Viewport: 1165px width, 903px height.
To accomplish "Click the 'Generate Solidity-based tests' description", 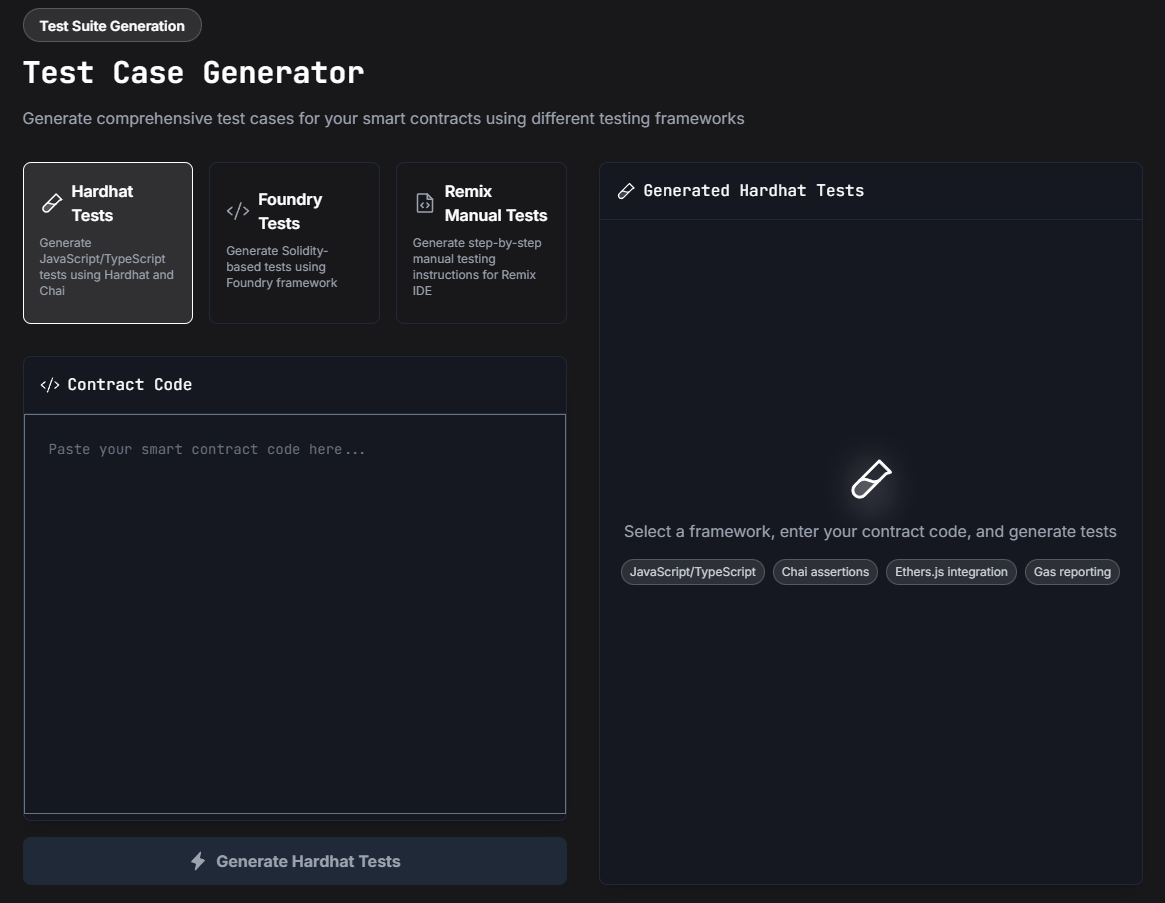I will [x=282, y=267].
